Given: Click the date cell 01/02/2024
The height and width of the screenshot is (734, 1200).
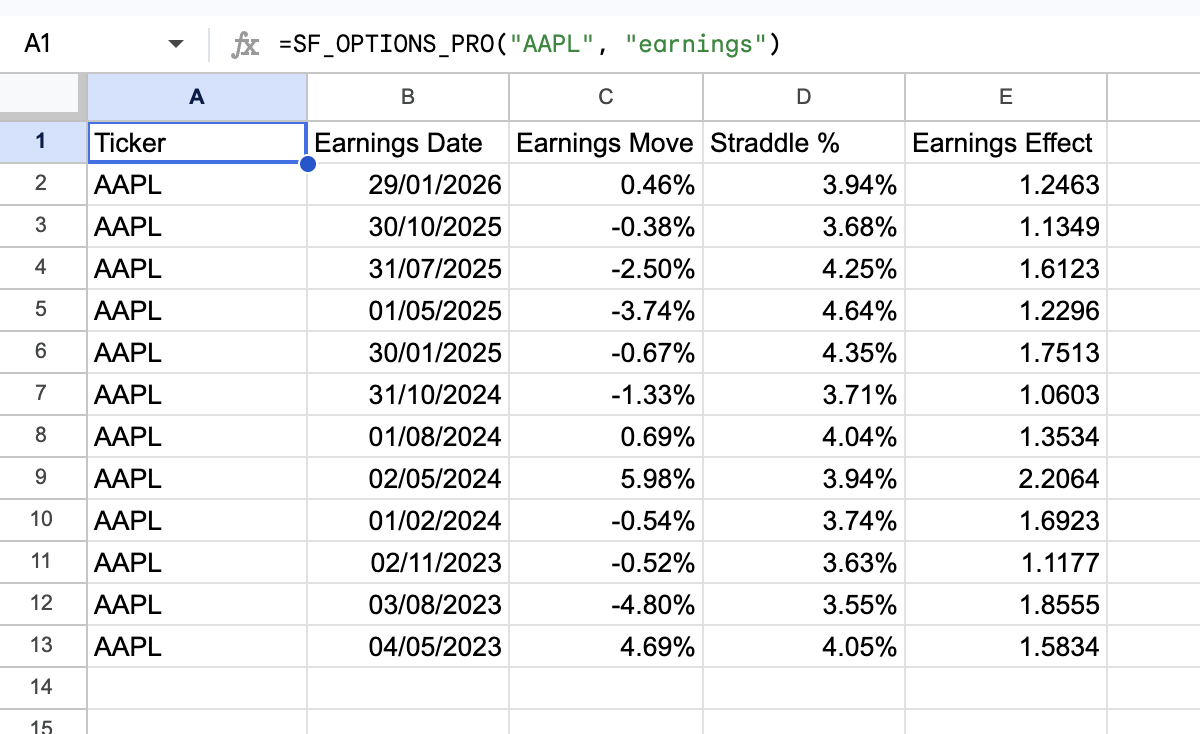Looking at the screenshot, I should click(x=408, y=520).
